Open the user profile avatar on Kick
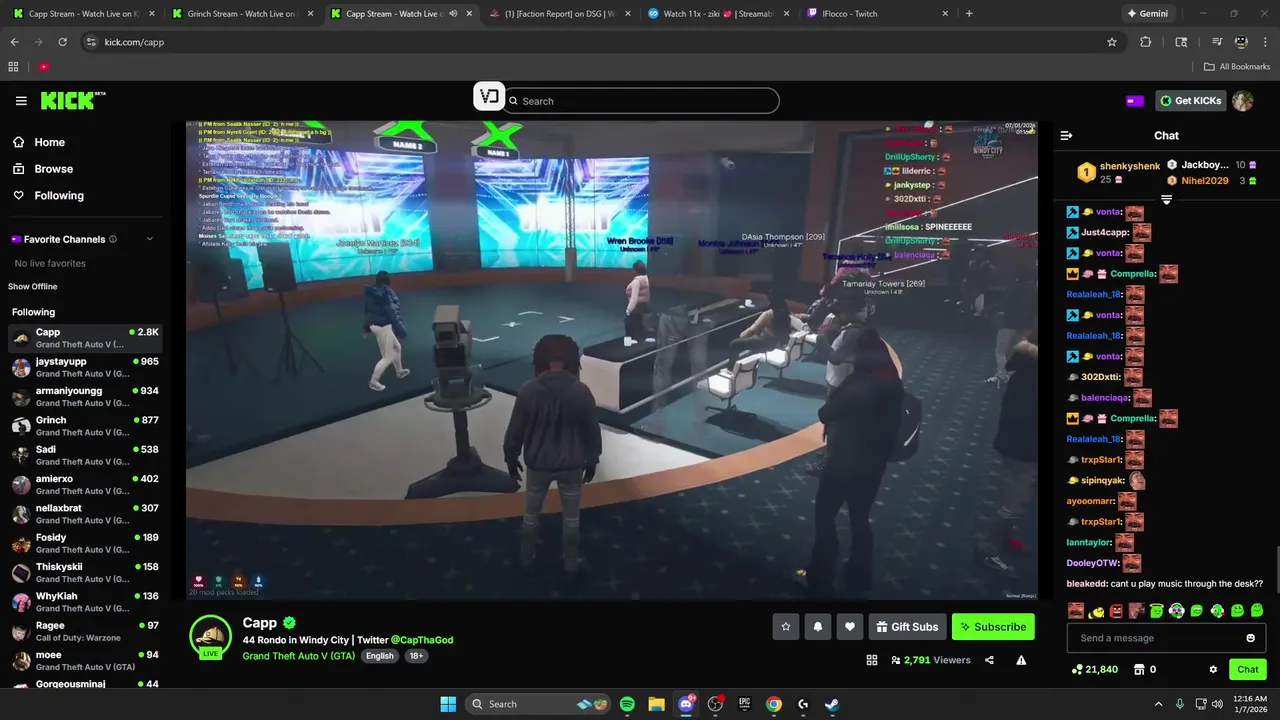The height and width of the screenshot is (720, 1280). (x=1242, y=101)
